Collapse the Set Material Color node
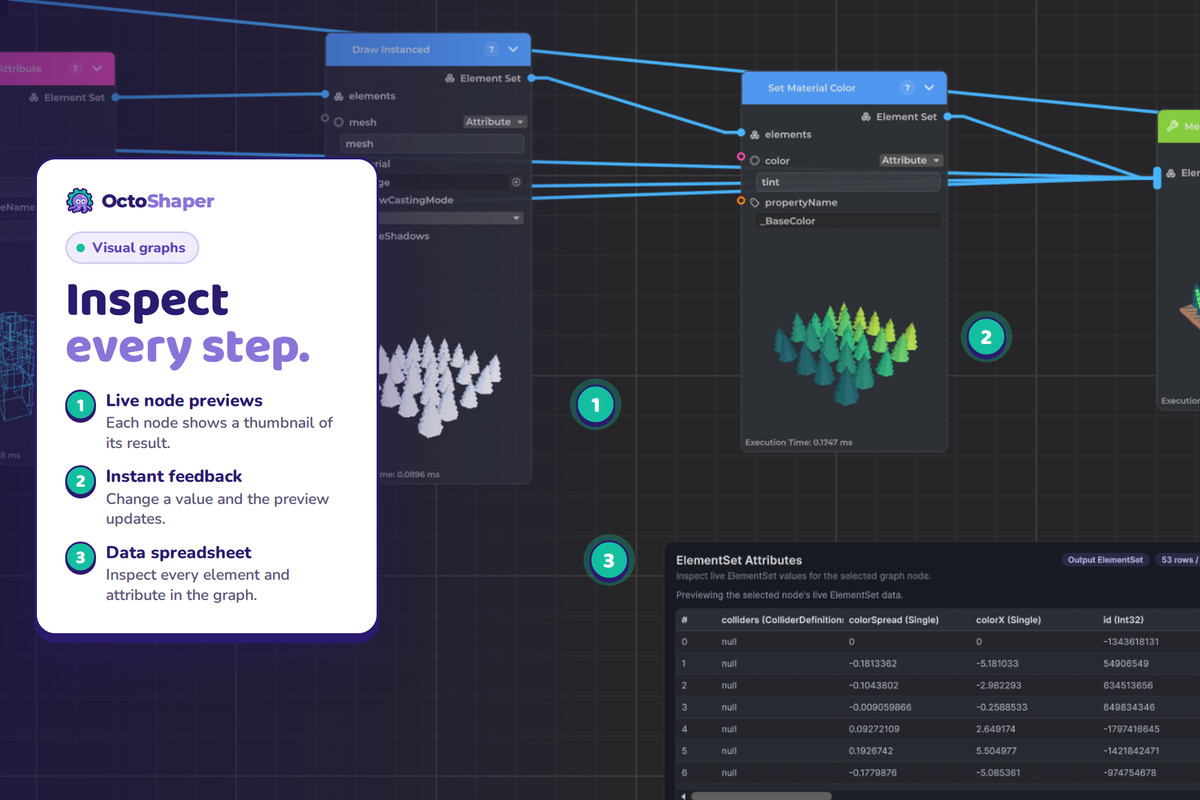The image size is (1200, 800). point(929,88)
